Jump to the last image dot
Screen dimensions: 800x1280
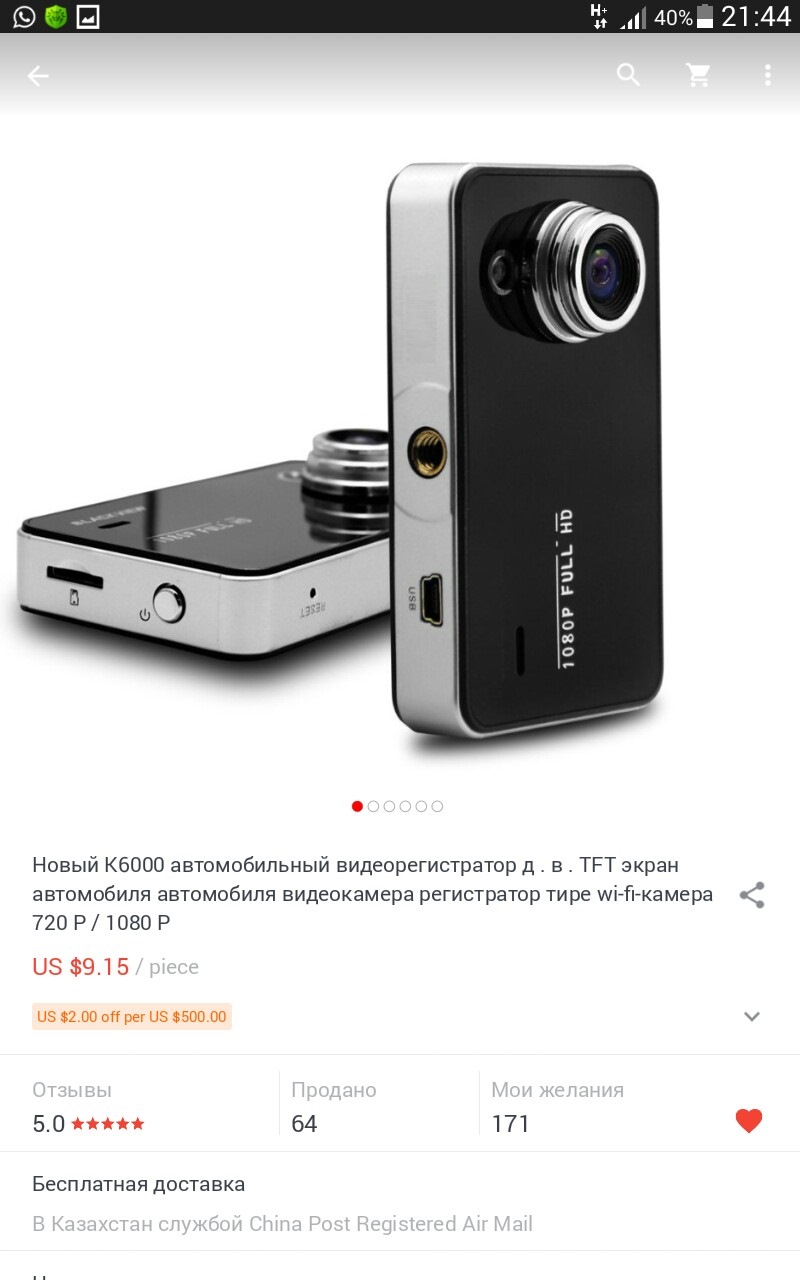click(437, 806)
